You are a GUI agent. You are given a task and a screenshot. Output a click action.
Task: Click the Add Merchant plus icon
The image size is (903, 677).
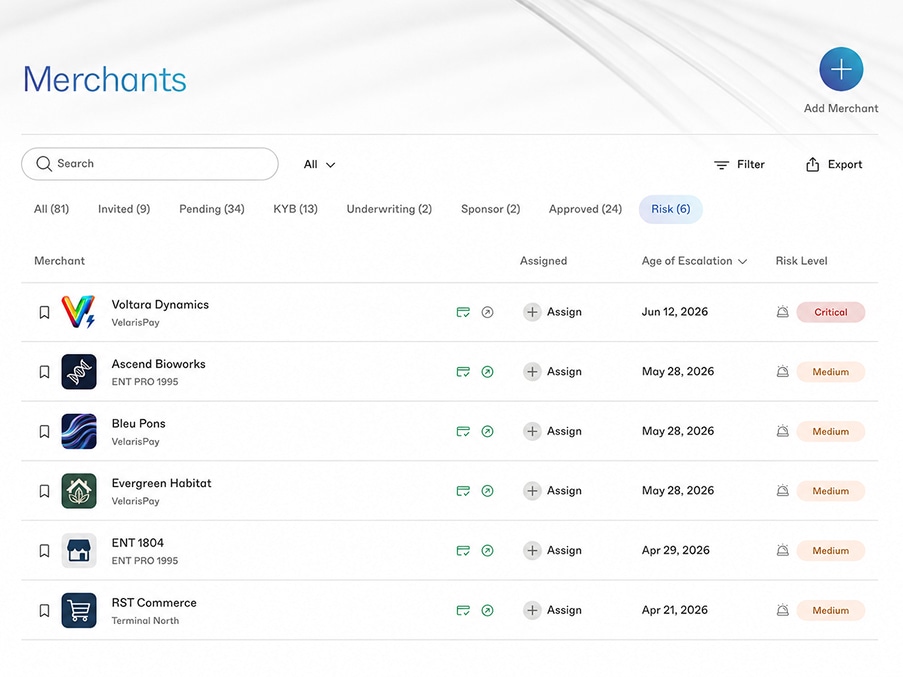click(841, 69)
